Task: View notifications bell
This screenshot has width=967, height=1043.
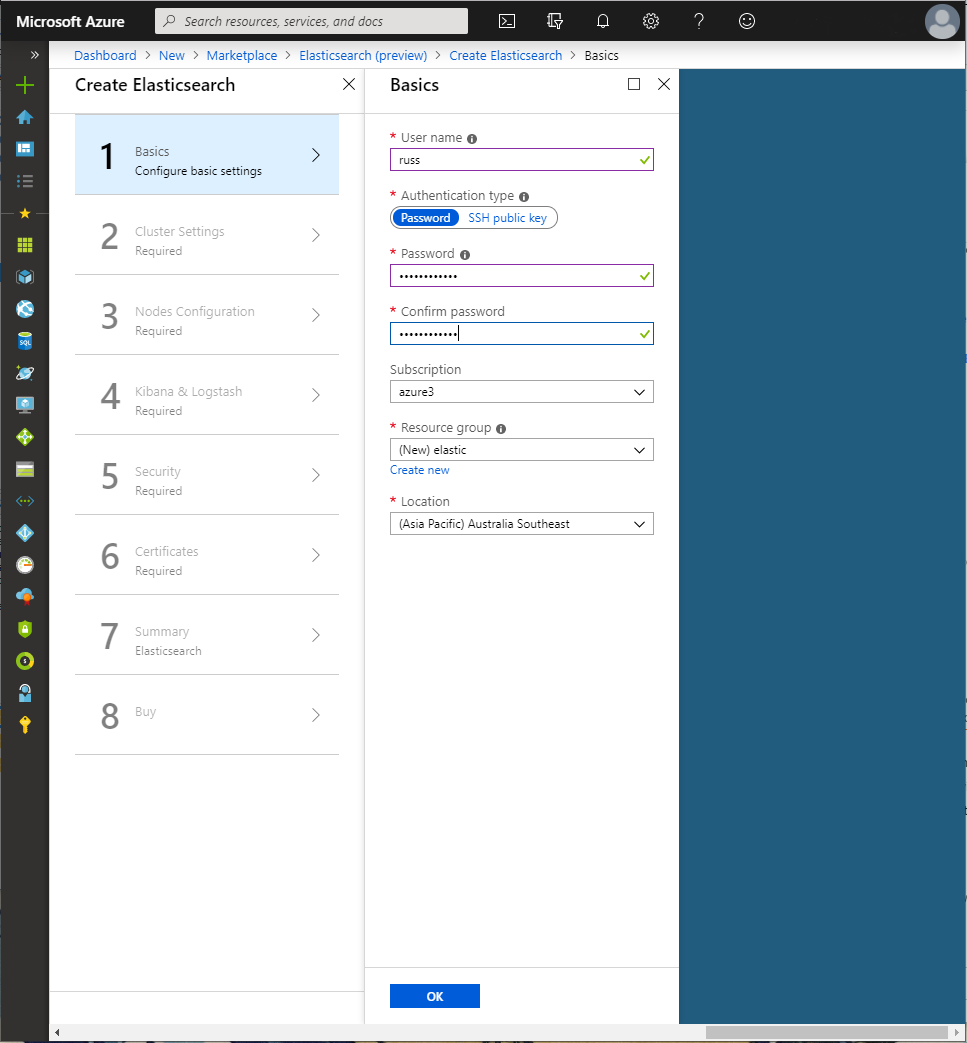Action: point(602,21)
